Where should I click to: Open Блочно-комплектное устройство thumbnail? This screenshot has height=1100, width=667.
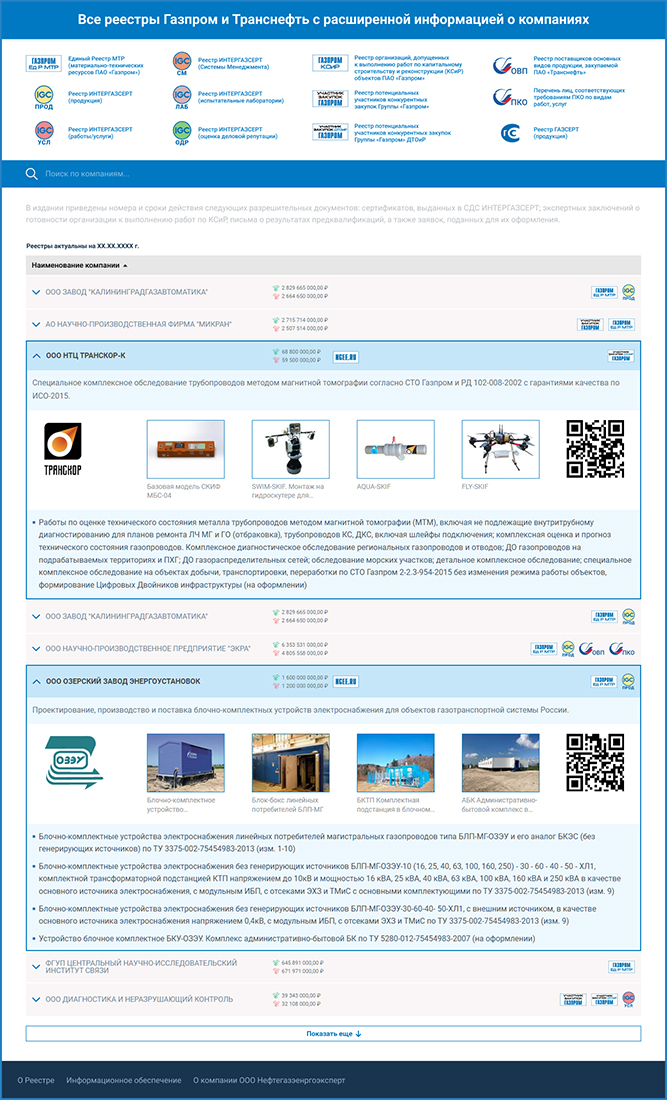coord(185,763)
